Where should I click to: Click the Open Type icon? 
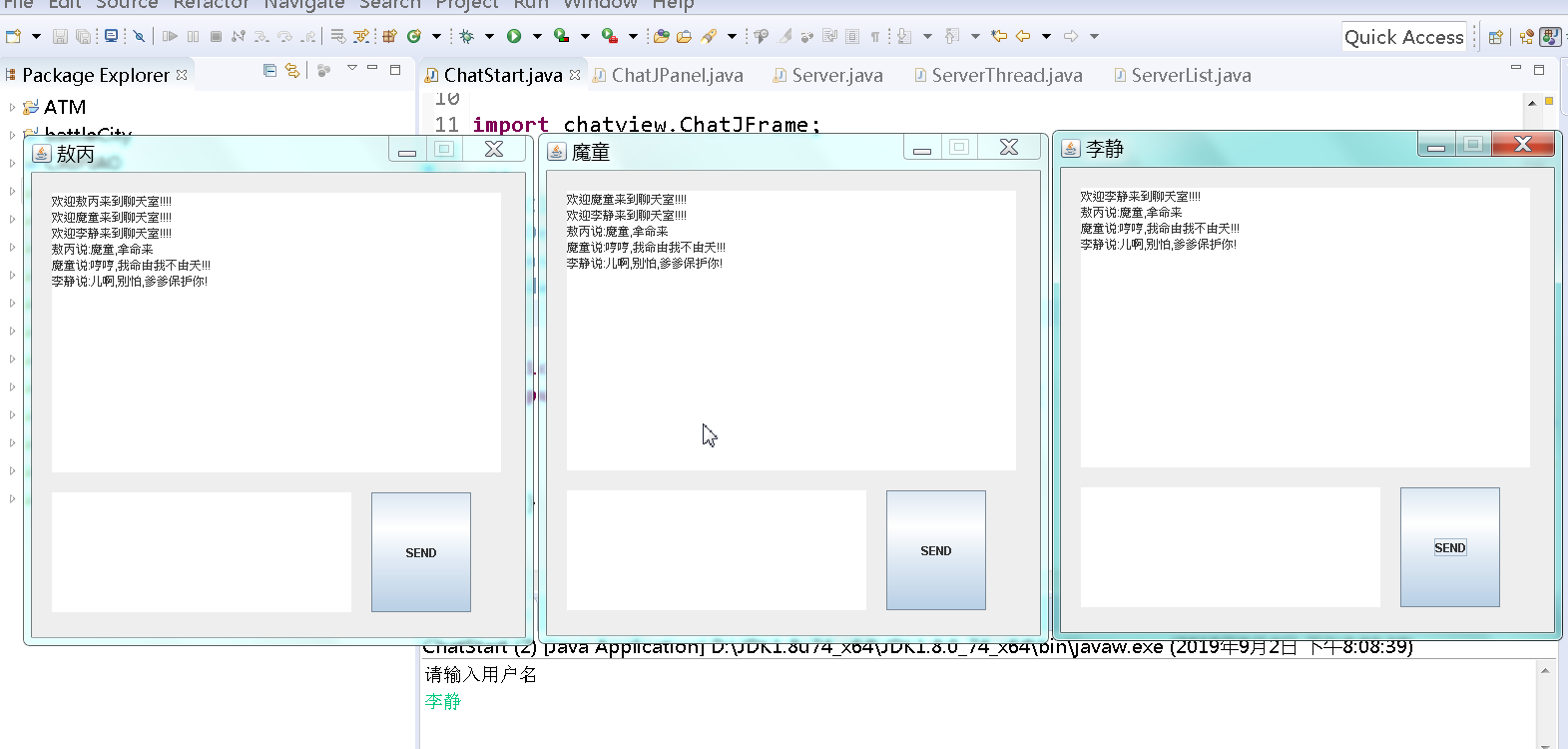point(661,36)
